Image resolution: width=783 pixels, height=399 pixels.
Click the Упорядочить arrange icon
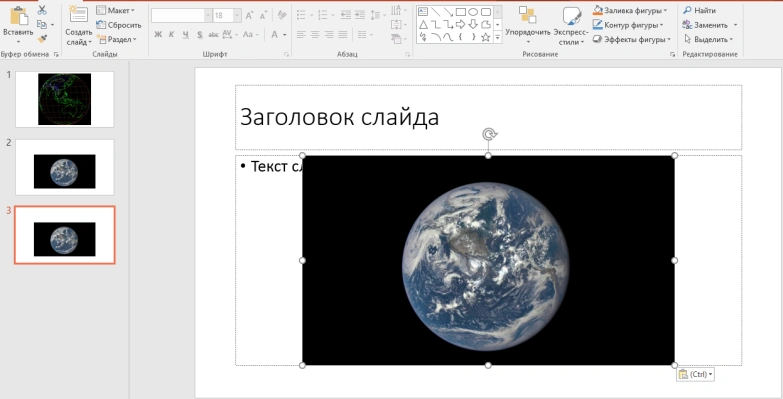click(527, 14)
